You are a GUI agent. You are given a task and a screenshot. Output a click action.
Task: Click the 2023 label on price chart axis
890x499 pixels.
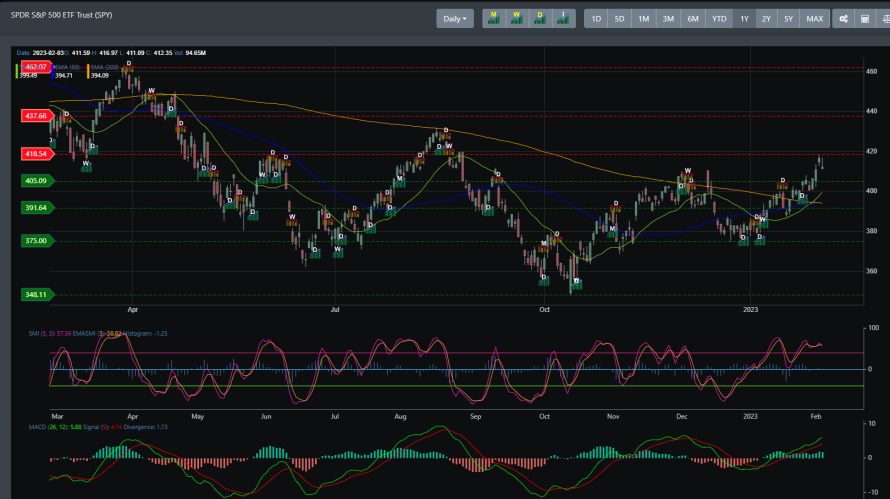[750, 310]
